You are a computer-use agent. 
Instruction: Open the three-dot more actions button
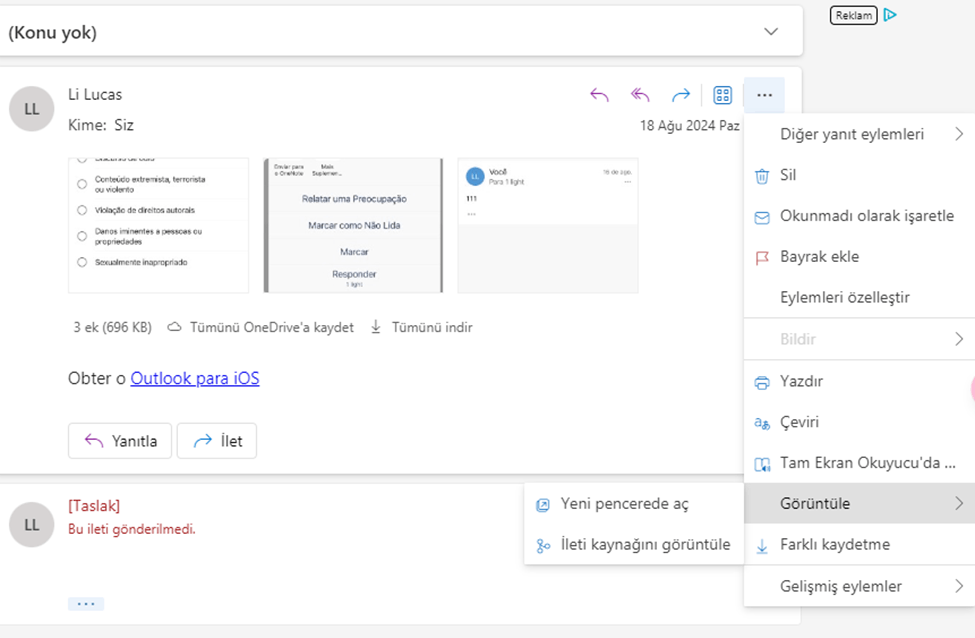pyautogui.click(x=764, y=95)
